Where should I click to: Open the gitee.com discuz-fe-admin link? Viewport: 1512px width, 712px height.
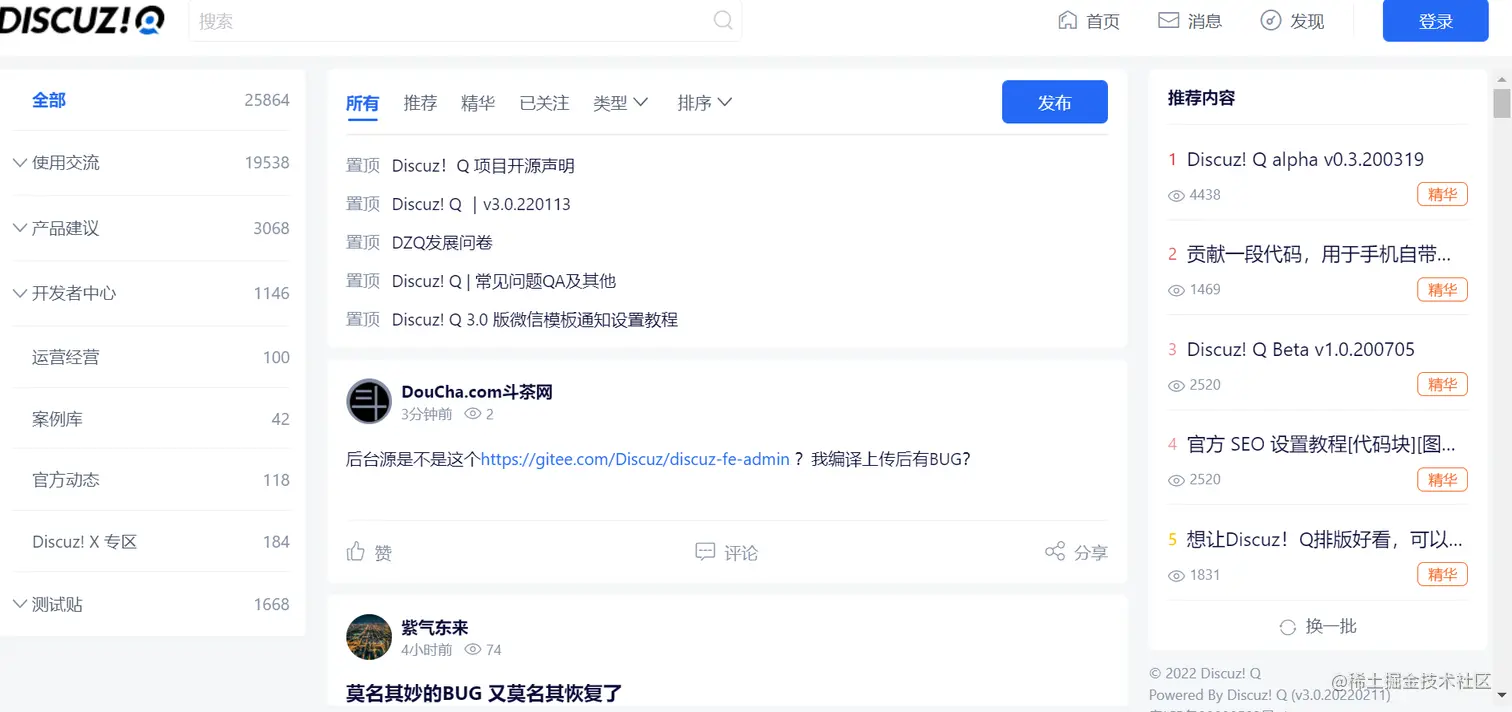(x=635, y=459)
